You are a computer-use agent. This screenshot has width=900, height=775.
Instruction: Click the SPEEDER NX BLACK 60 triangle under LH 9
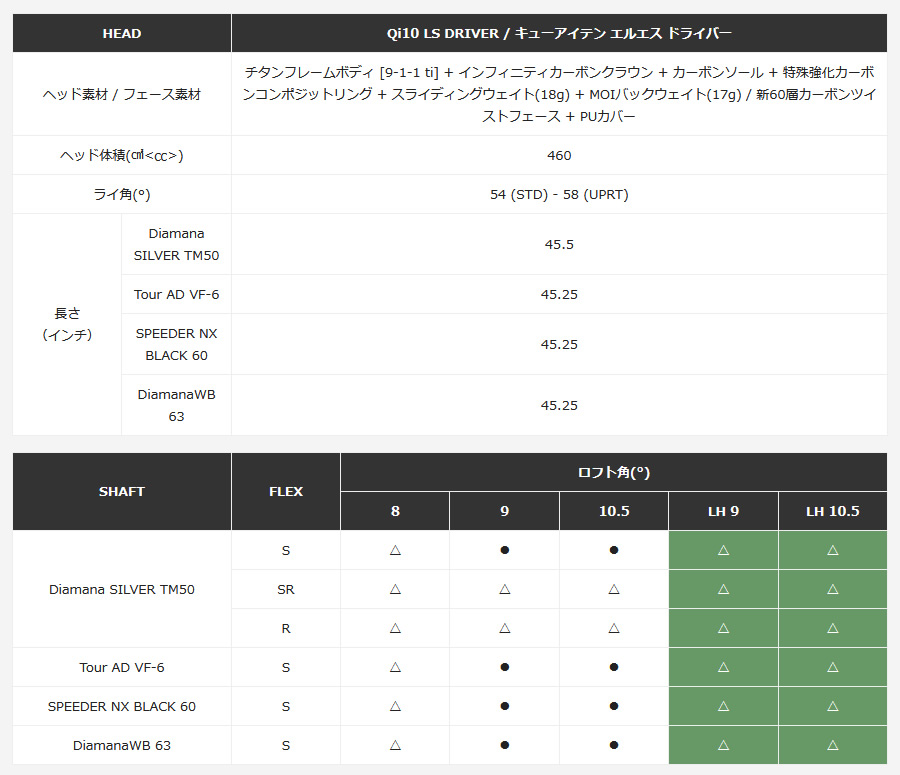[723, 707]
